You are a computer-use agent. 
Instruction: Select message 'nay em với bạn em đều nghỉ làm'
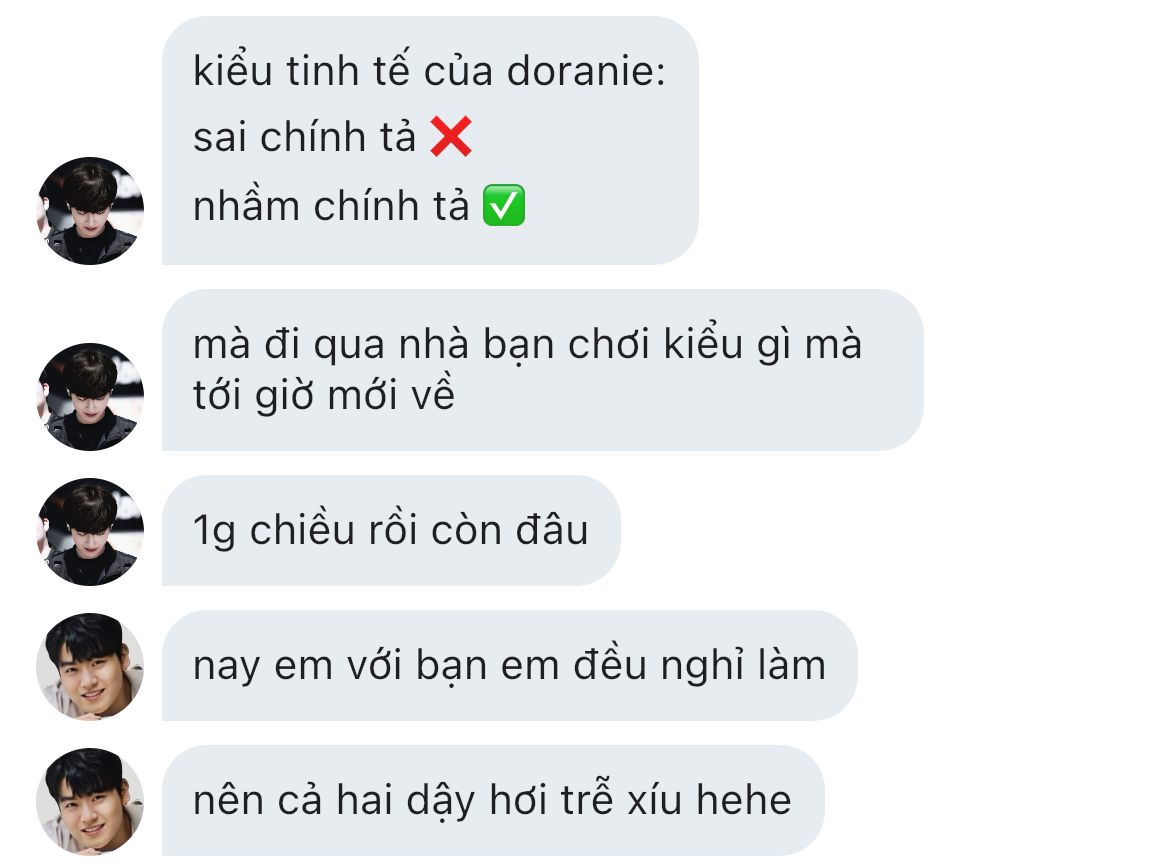tap(510, 665)
